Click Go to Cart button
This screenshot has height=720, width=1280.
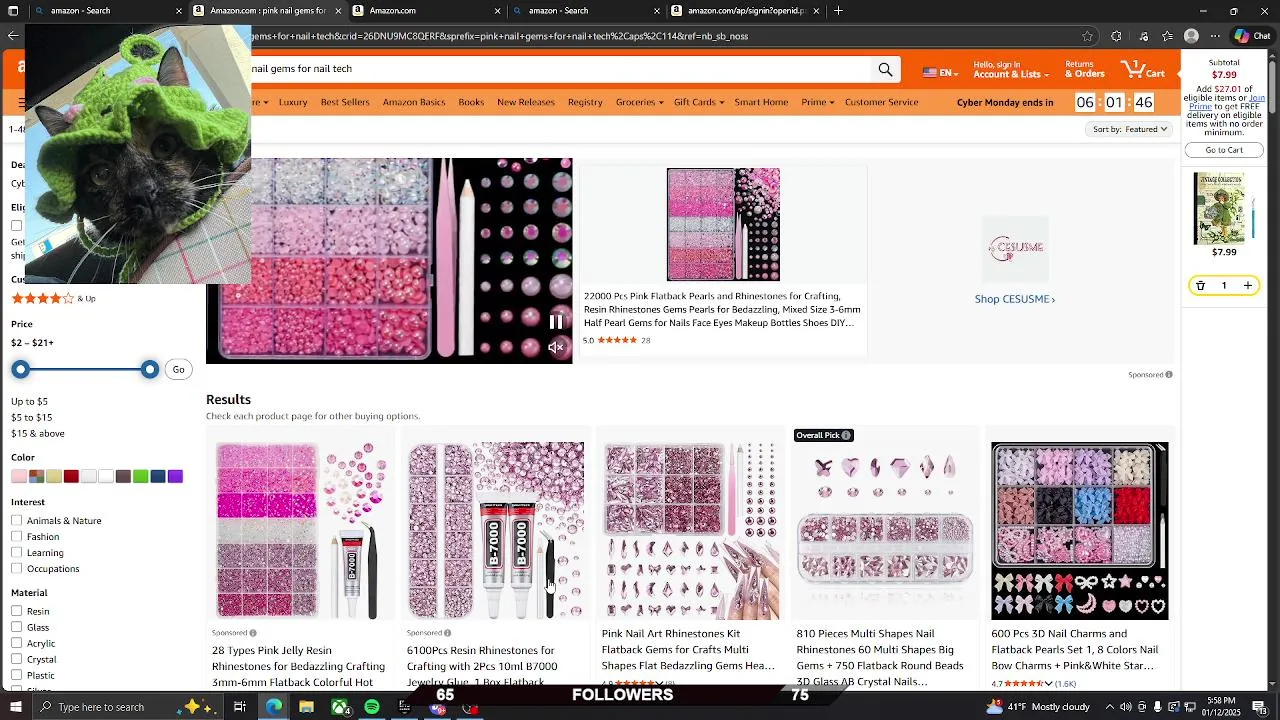coord(1224,150)
